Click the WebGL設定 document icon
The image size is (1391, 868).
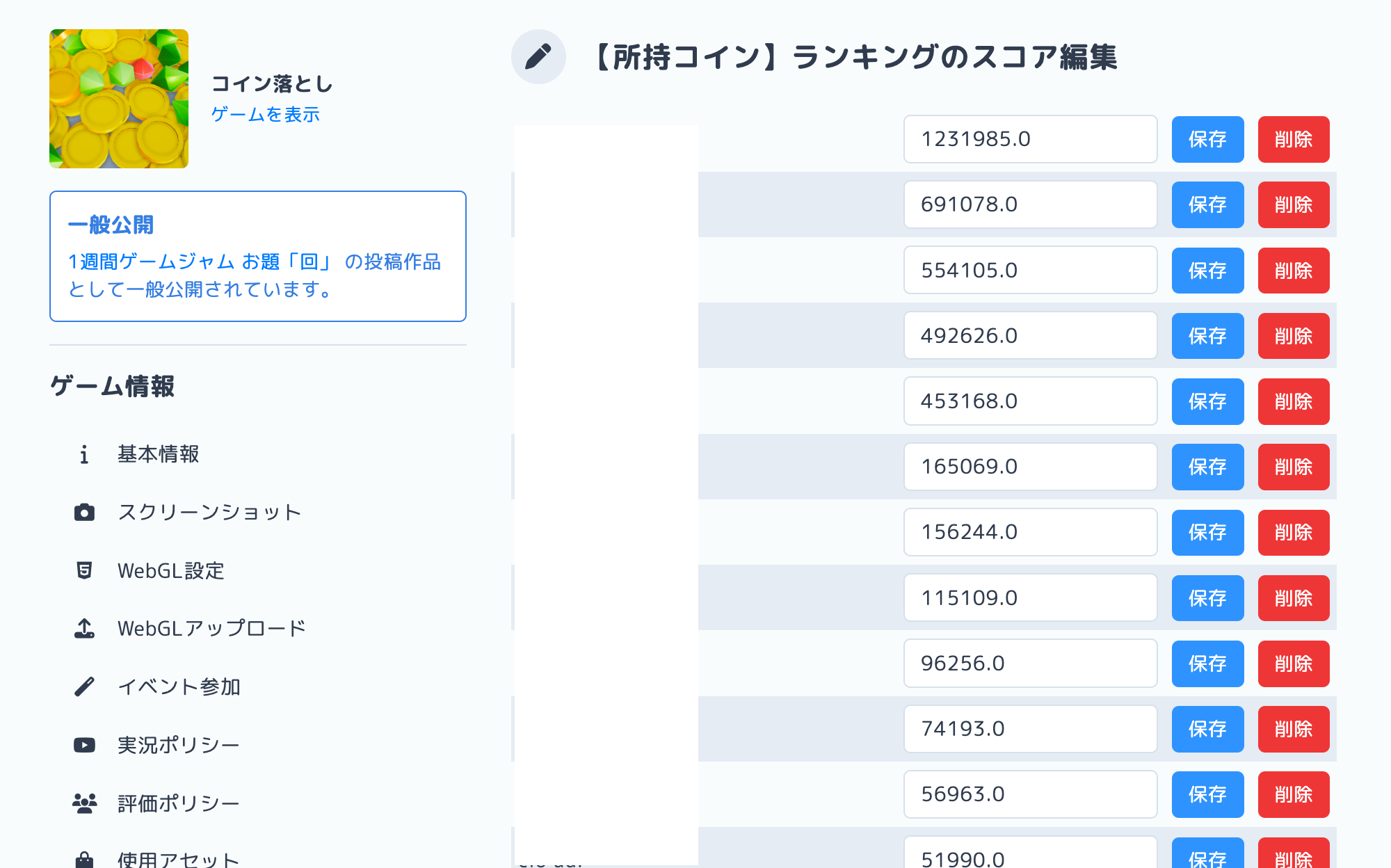click(84, 571)
